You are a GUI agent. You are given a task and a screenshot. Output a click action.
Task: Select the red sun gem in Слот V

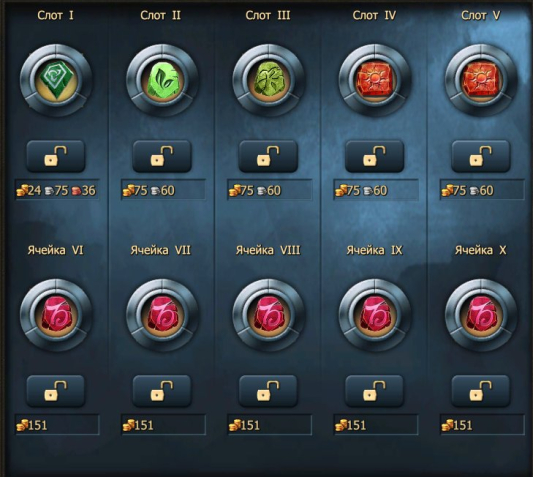[x=481, y=80]
